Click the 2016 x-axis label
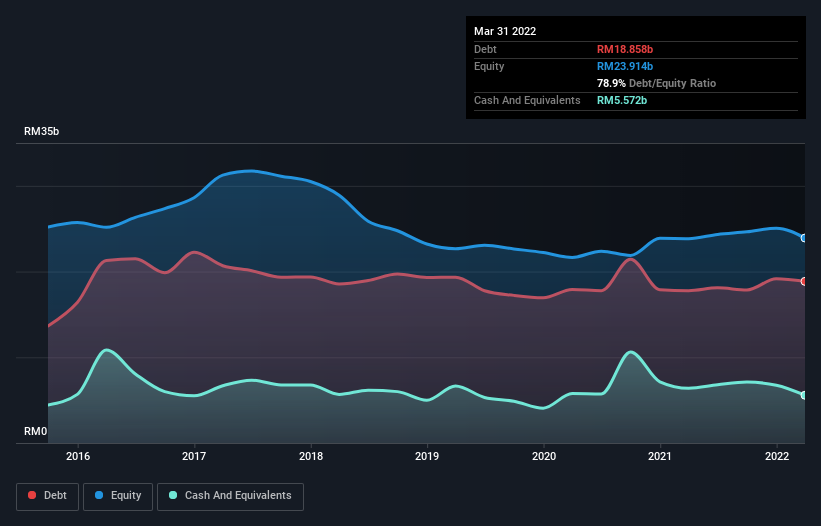The height and width of the screenshot is (526, 821). click(78, 456)
